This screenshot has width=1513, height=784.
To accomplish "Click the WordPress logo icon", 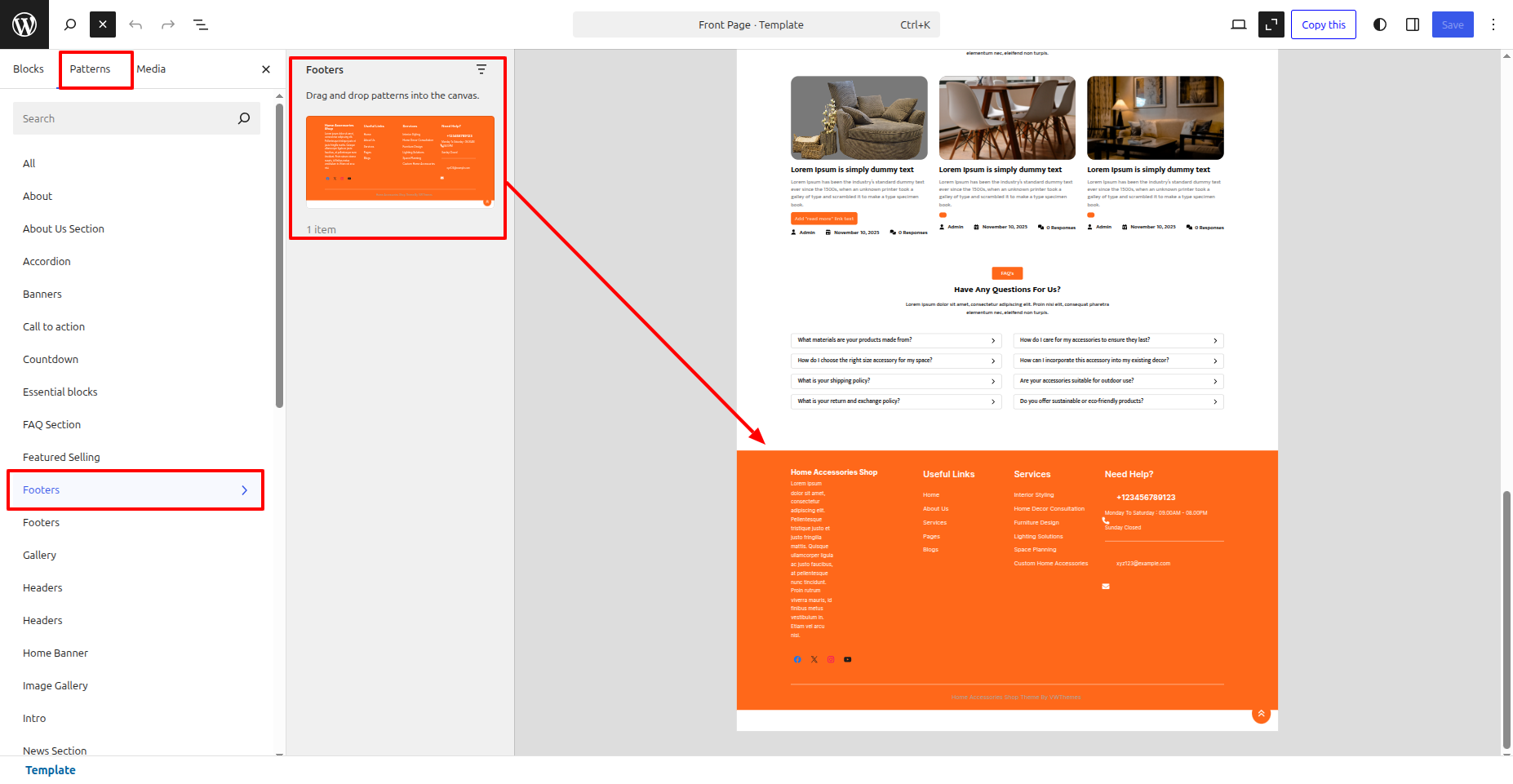I will tap(24, 24).
